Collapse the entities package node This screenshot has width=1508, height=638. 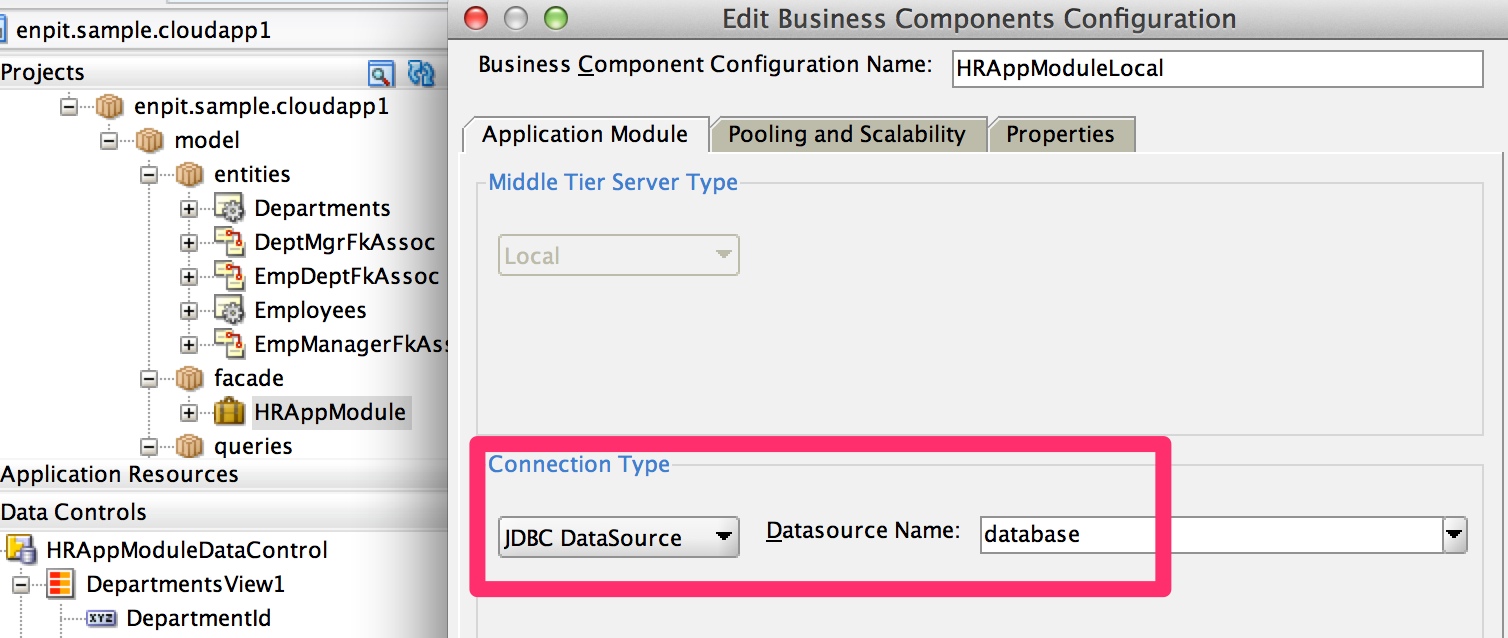pos(148,174)
